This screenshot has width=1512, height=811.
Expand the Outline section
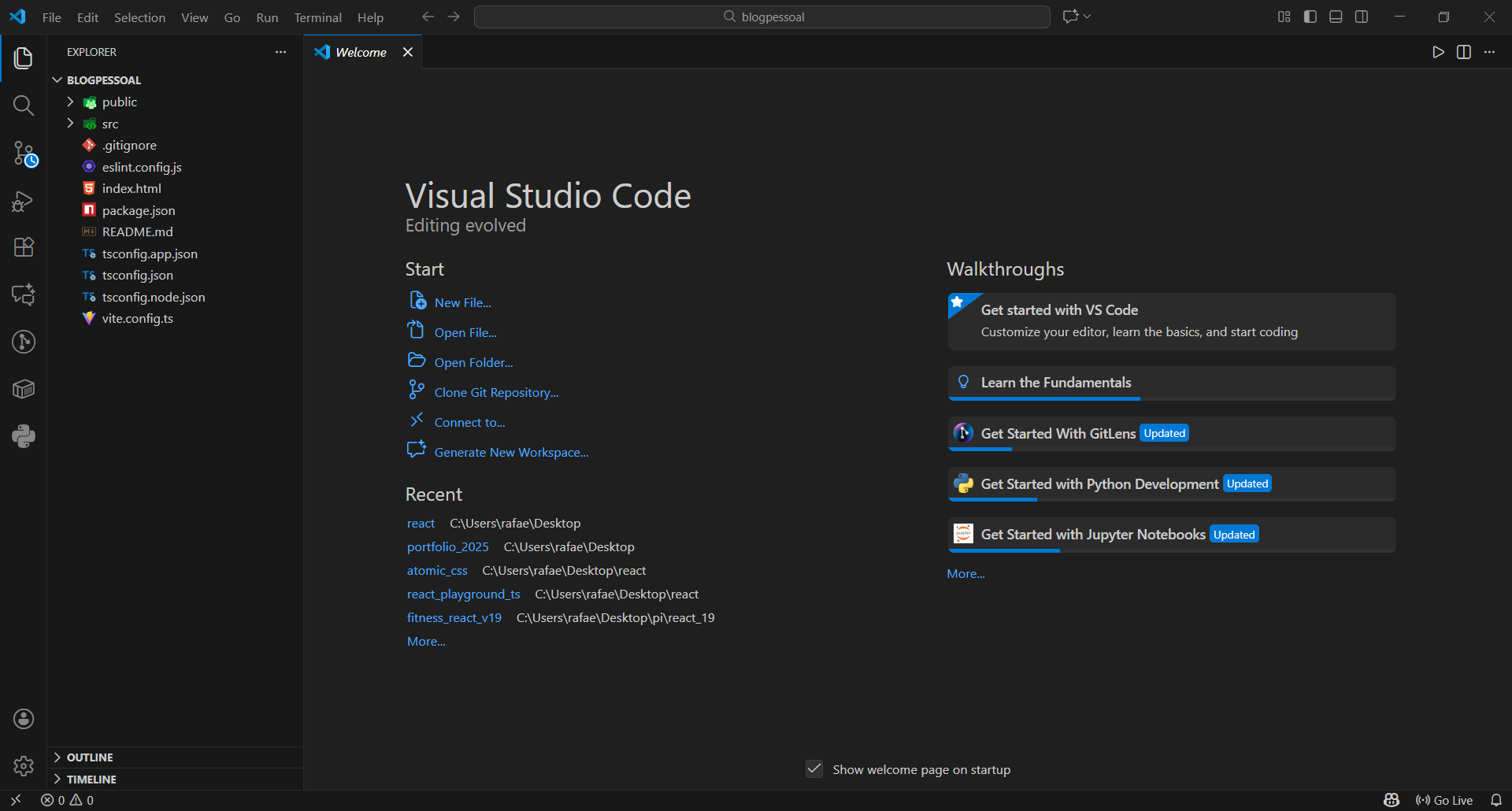point(90,757)
